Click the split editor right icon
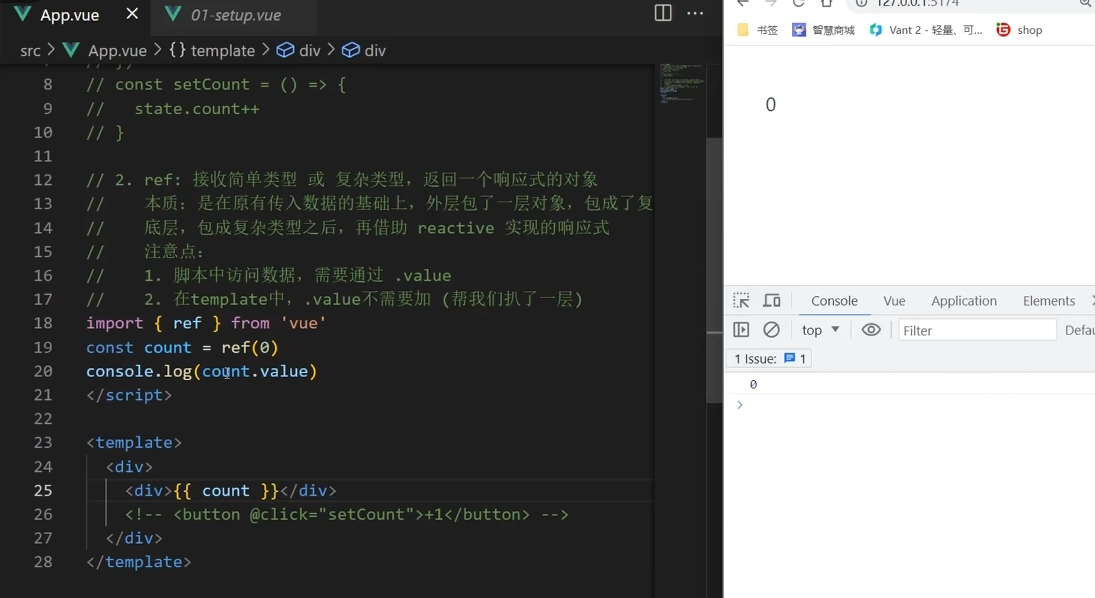This screenshot has height=598, width=1095. point(663,13)
